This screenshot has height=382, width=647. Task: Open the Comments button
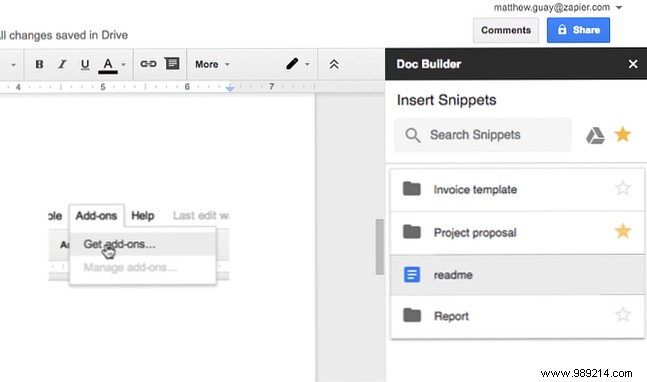pyautogui.click(x=506, y=30)
